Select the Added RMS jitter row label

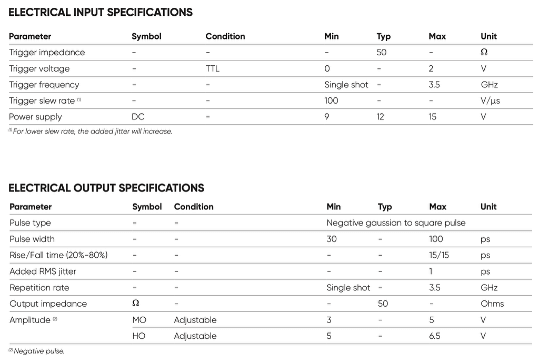43,271
